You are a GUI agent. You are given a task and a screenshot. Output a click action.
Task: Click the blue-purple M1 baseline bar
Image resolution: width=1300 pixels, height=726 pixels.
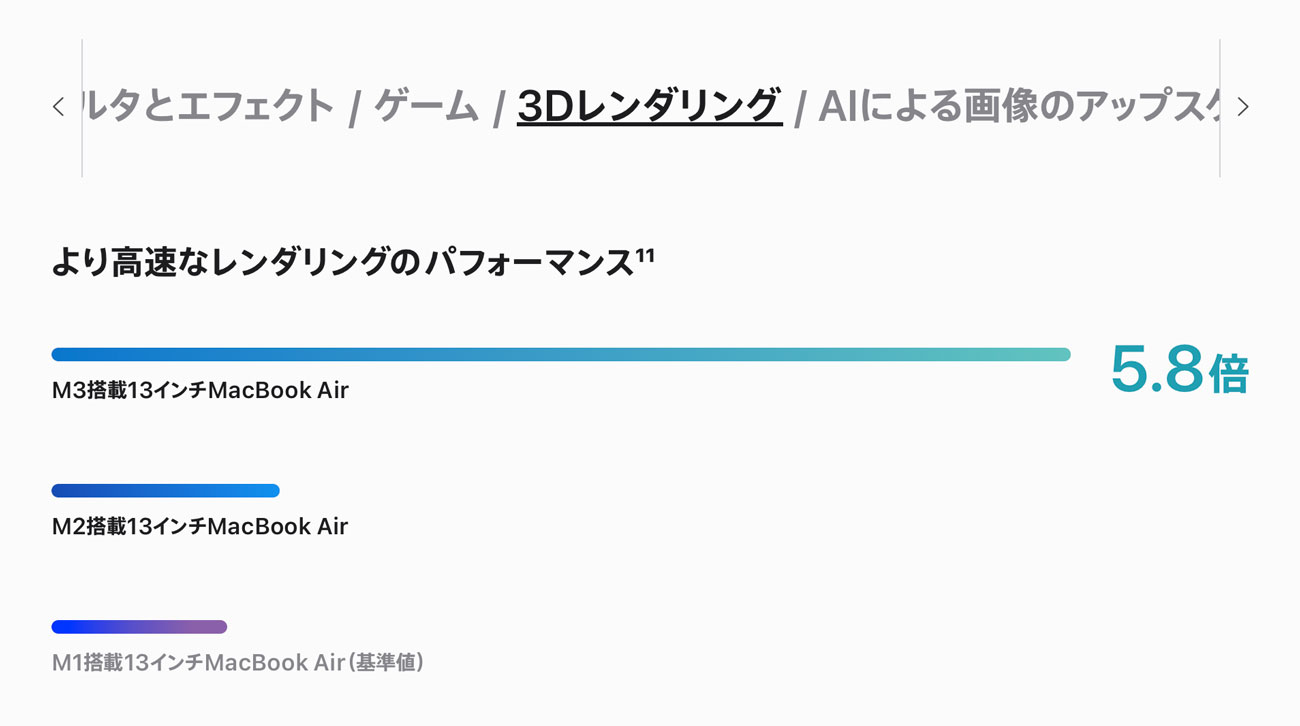click(139, 627)
